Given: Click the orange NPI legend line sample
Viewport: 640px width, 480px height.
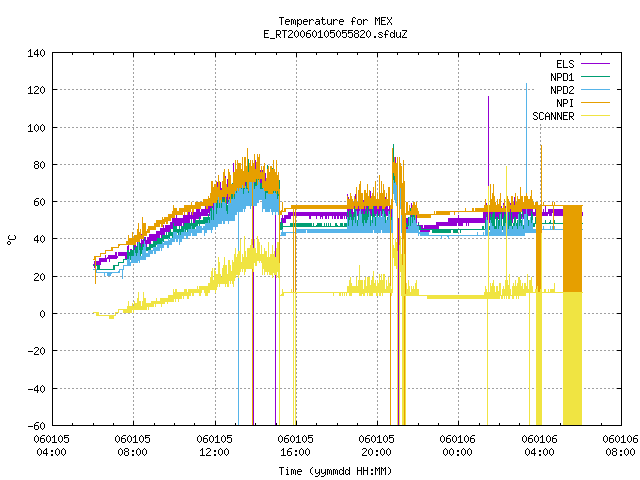Looking at the screenshot, I should (596, 103).
